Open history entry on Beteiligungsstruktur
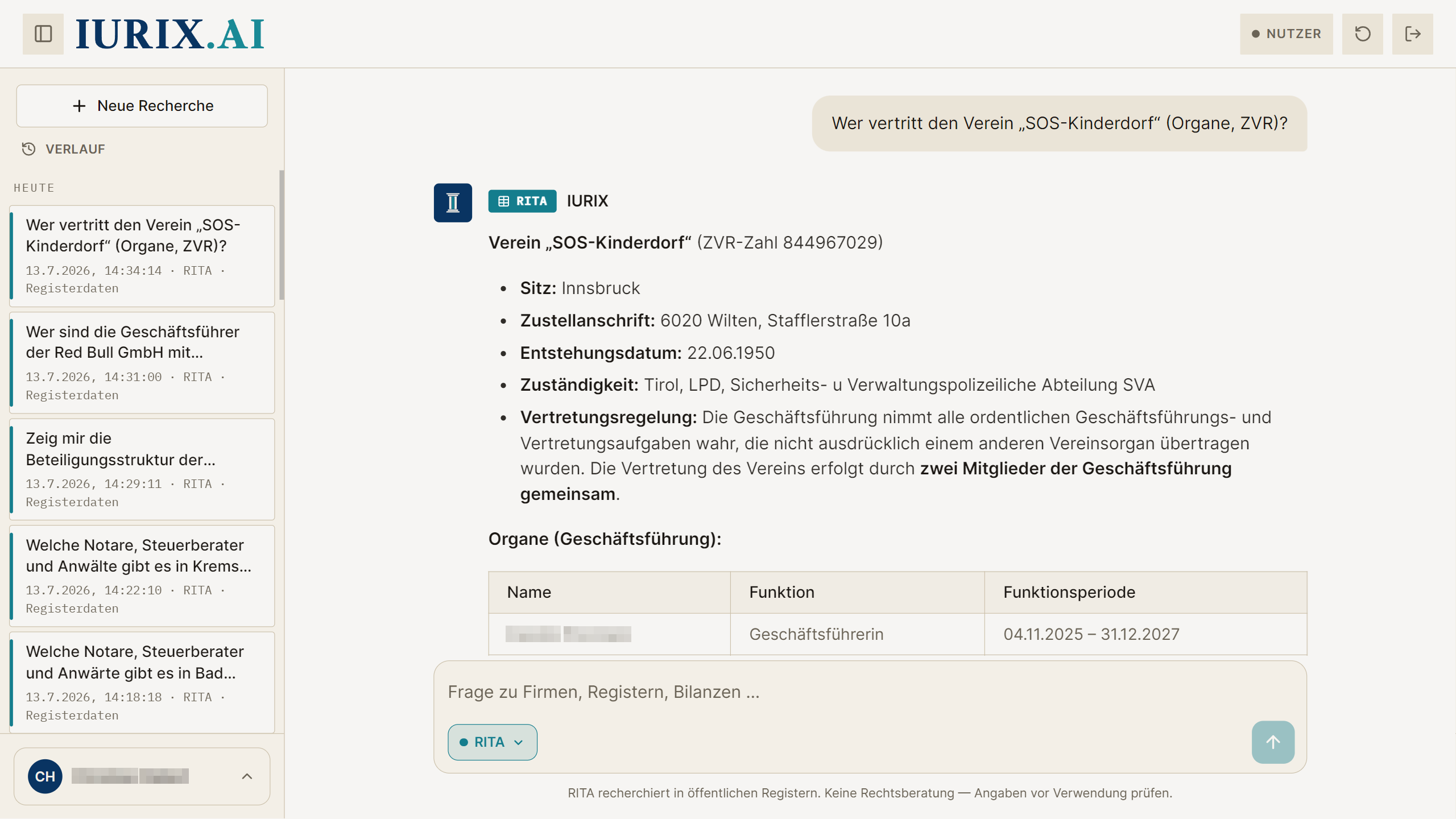1456x819 pixels. pyautogui.click(x=142, y=470)
